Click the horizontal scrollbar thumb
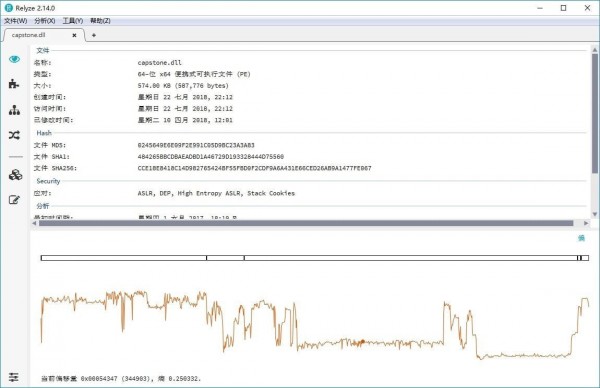This screenshot has width=600, height=388. click(x=306, y=223)
